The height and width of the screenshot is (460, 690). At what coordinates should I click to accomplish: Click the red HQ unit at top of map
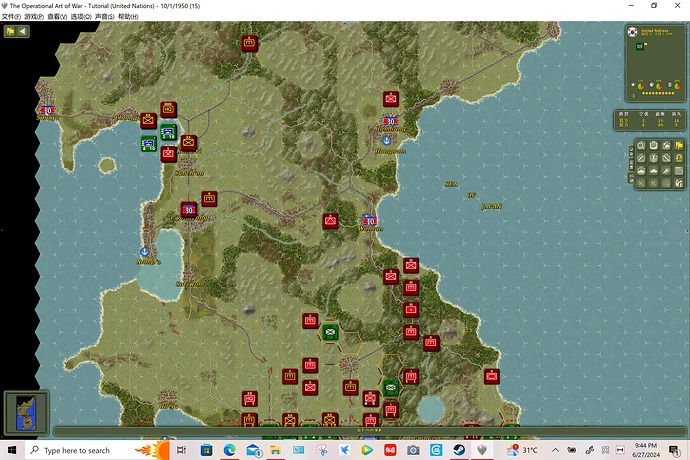coord(250,43)
